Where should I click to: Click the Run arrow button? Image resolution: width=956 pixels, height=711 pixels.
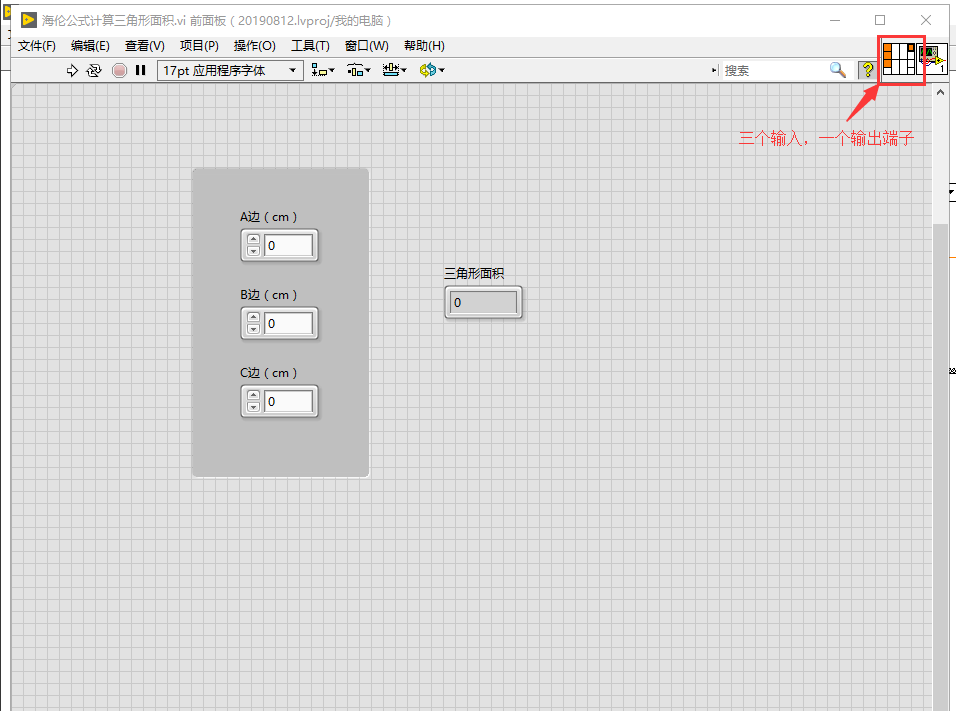click(x=72, y=71)
